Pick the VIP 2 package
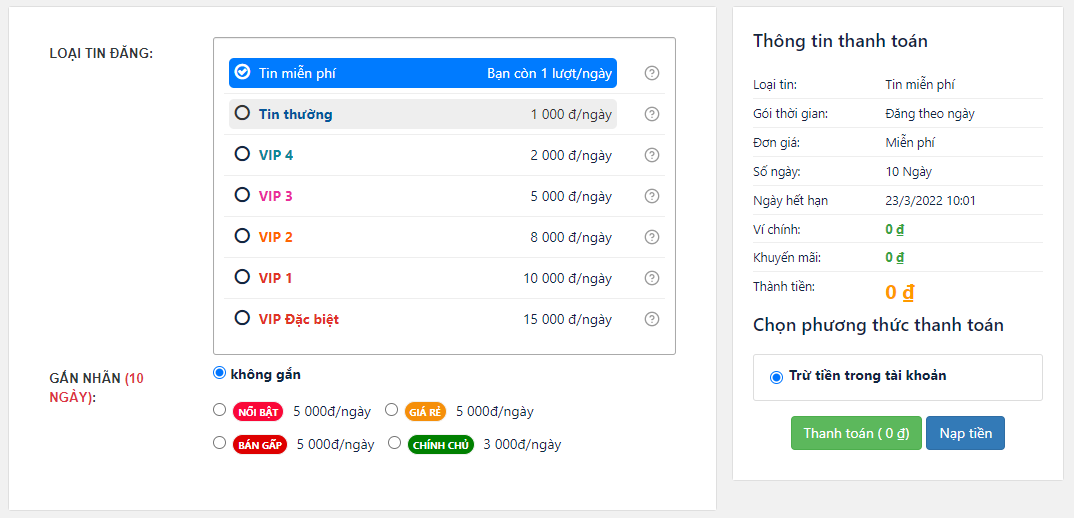 [x=242, y=236]
